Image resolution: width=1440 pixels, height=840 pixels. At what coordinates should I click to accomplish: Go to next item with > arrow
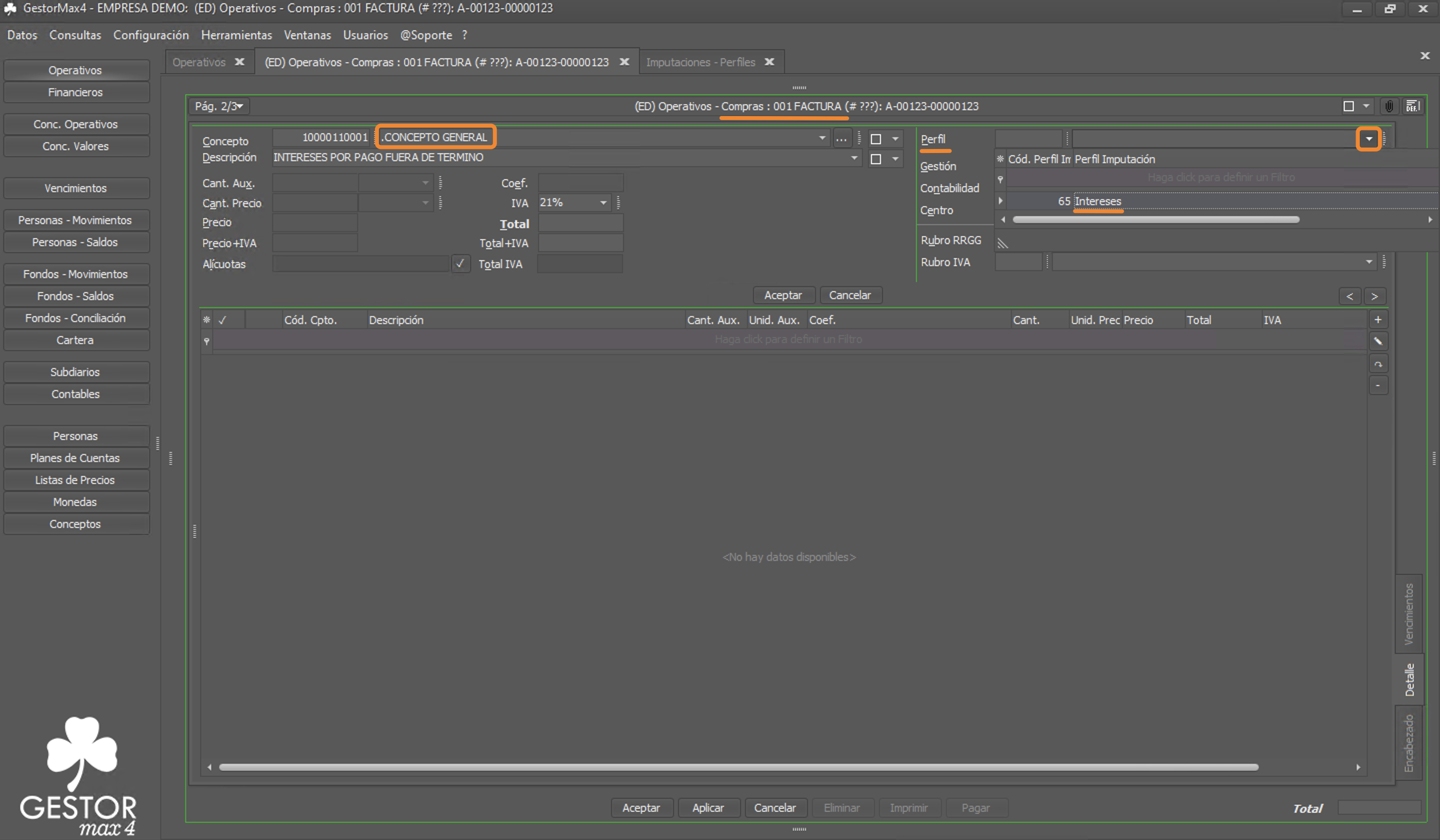tap(1374, 296)
